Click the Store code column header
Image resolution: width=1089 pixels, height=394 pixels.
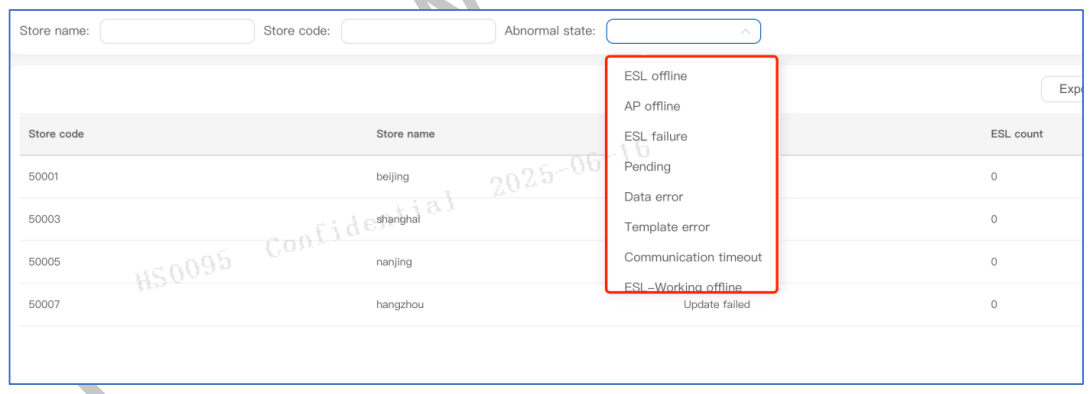[56, 134]
